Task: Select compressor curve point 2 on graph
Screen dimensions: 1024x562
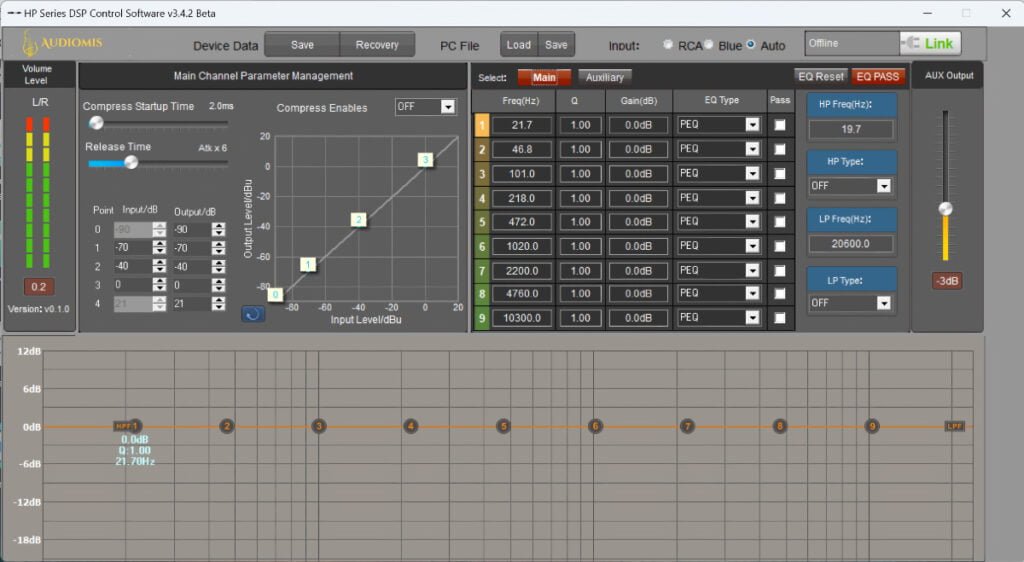Action: pos(359,219)
